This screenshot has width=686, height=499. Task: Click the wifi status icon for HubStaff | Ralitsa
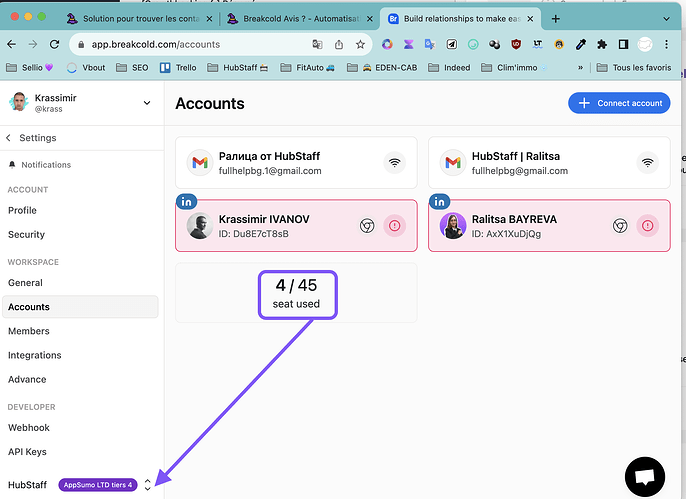tap(648, 162)
